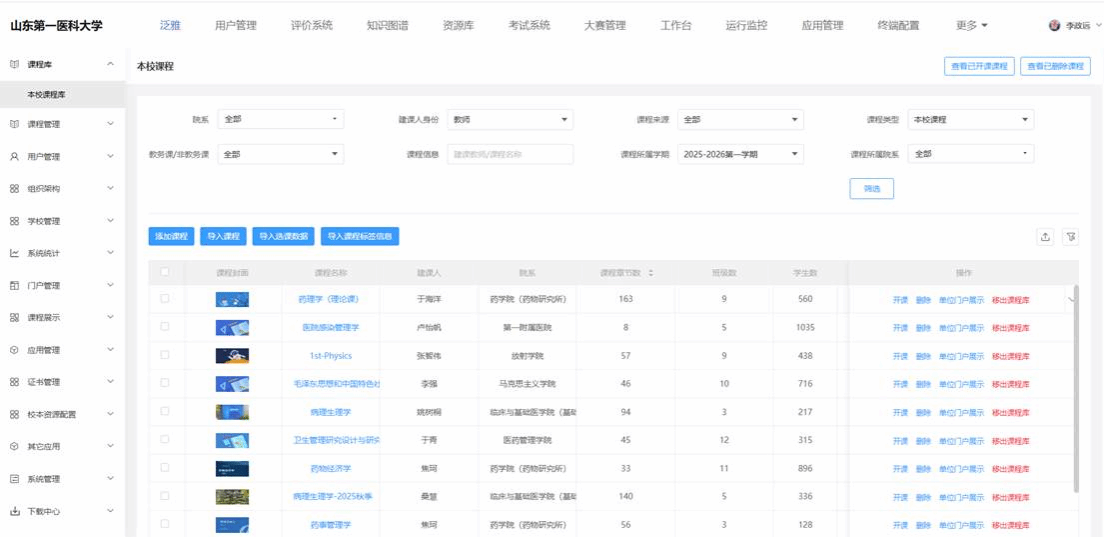Select the 药物经济学 row checkbox
The image size is (1104, 537).
[165, 468]
